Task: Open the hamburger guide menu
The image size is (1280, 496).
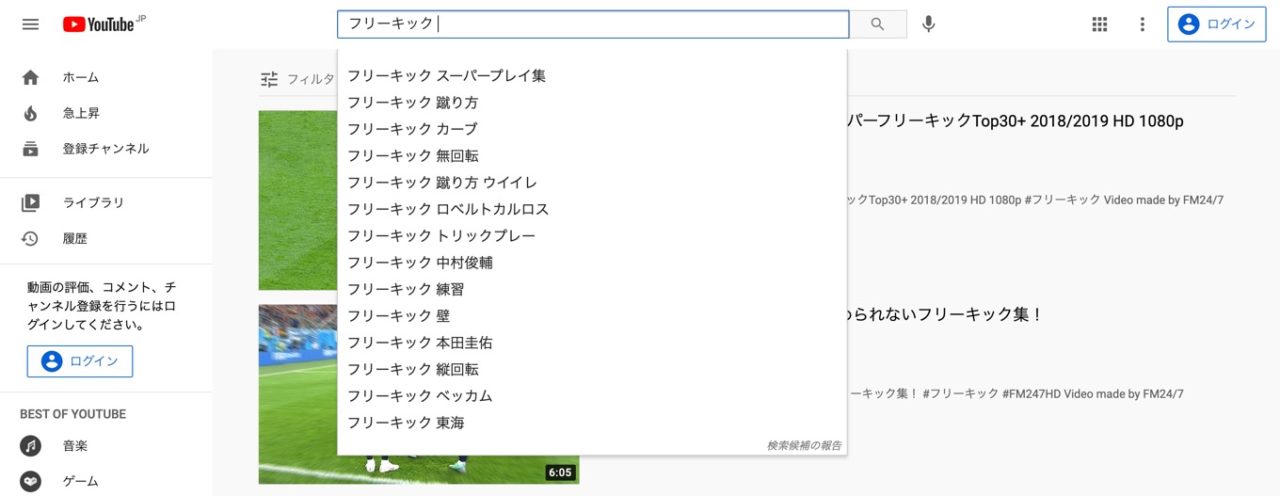Action: pos(31,24)
